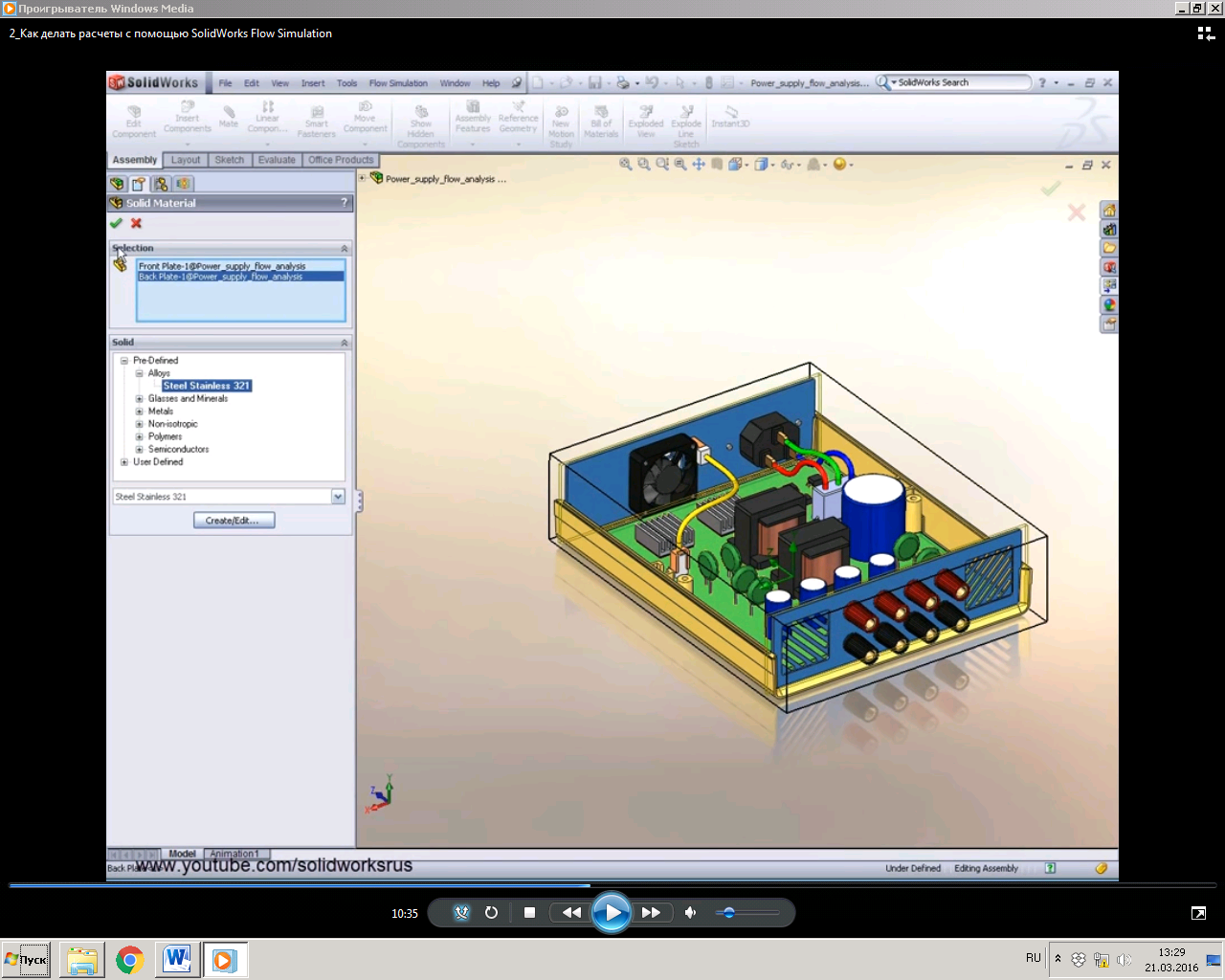Image resolution: width=1225 pixels, height=980 pixels.
Task: Open the FeatureManager design tree tab
Action: click(x=118, y=184)
